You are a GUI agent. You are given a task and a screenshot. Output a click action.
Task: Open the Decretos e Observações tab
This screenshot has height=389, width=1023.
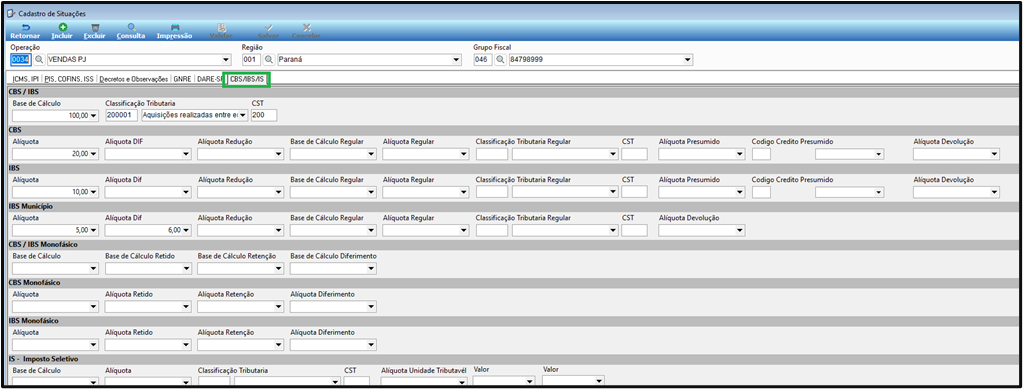(133, 79)
